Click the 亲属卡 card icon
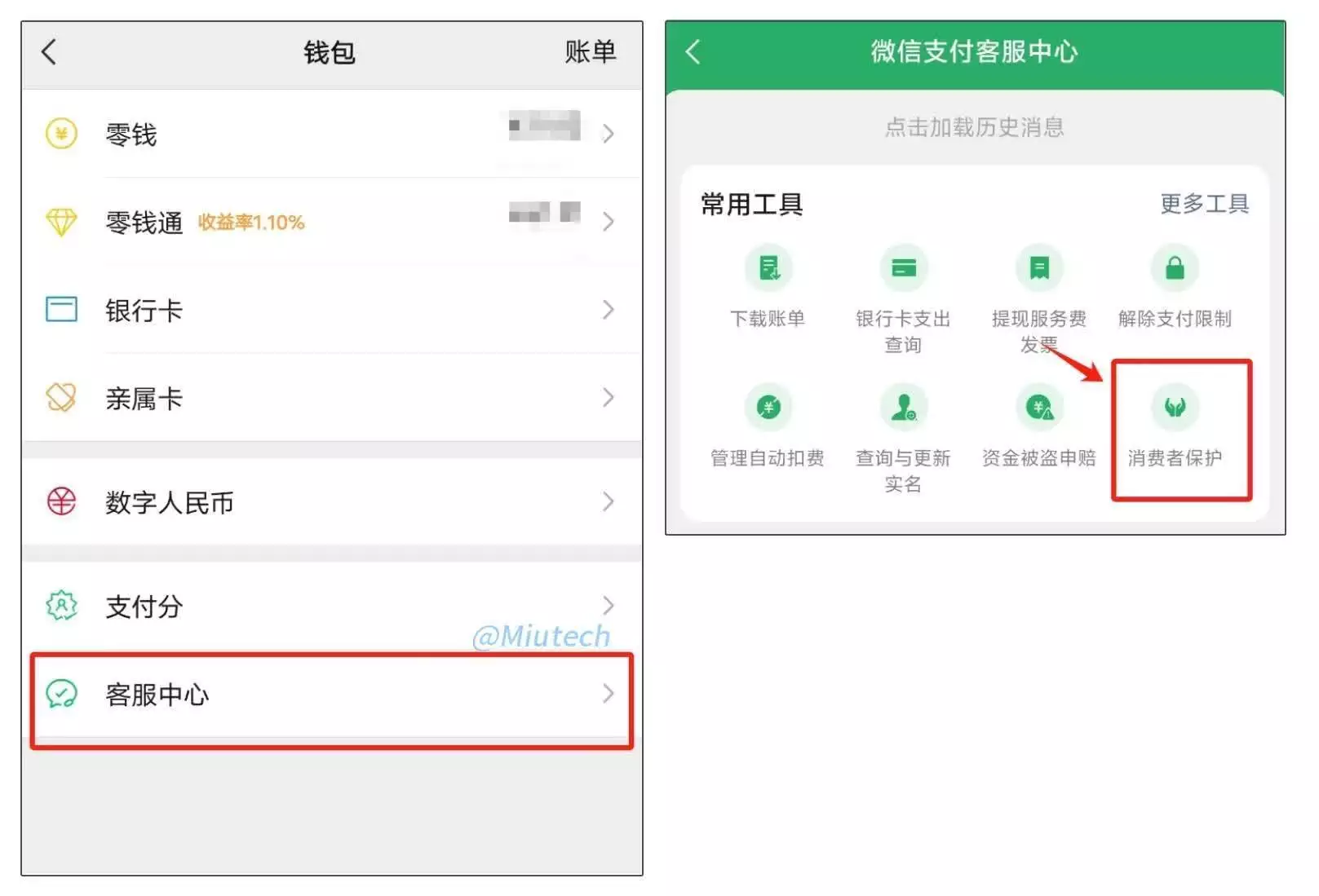Image resolution: width=1319 pixels, height=896 pixels. point(60,397)
